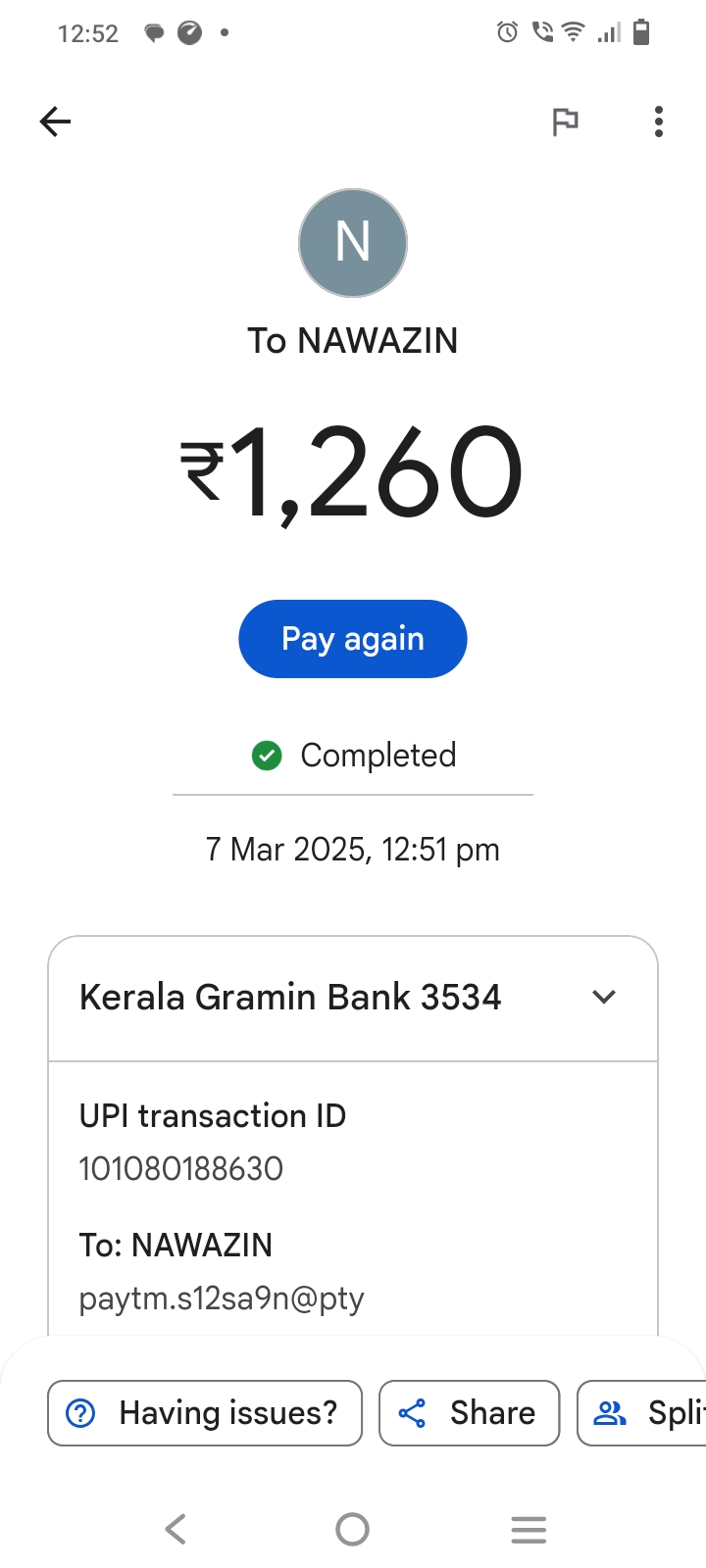Tap the UPI transaction ID number
The height and width of the screenshot is (1568, 706).
pos(181,1168)
